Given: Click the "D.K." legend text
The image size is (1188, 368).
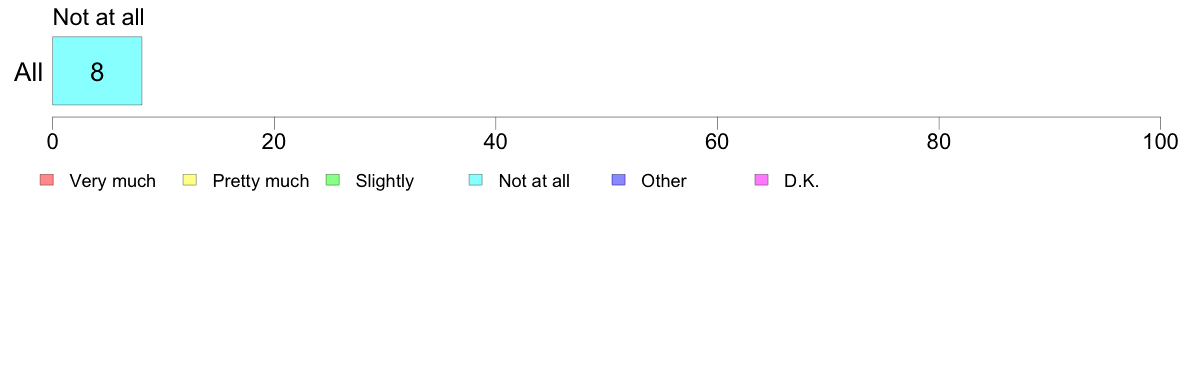Looking at the screenshot, I should (x=802, y=181).
